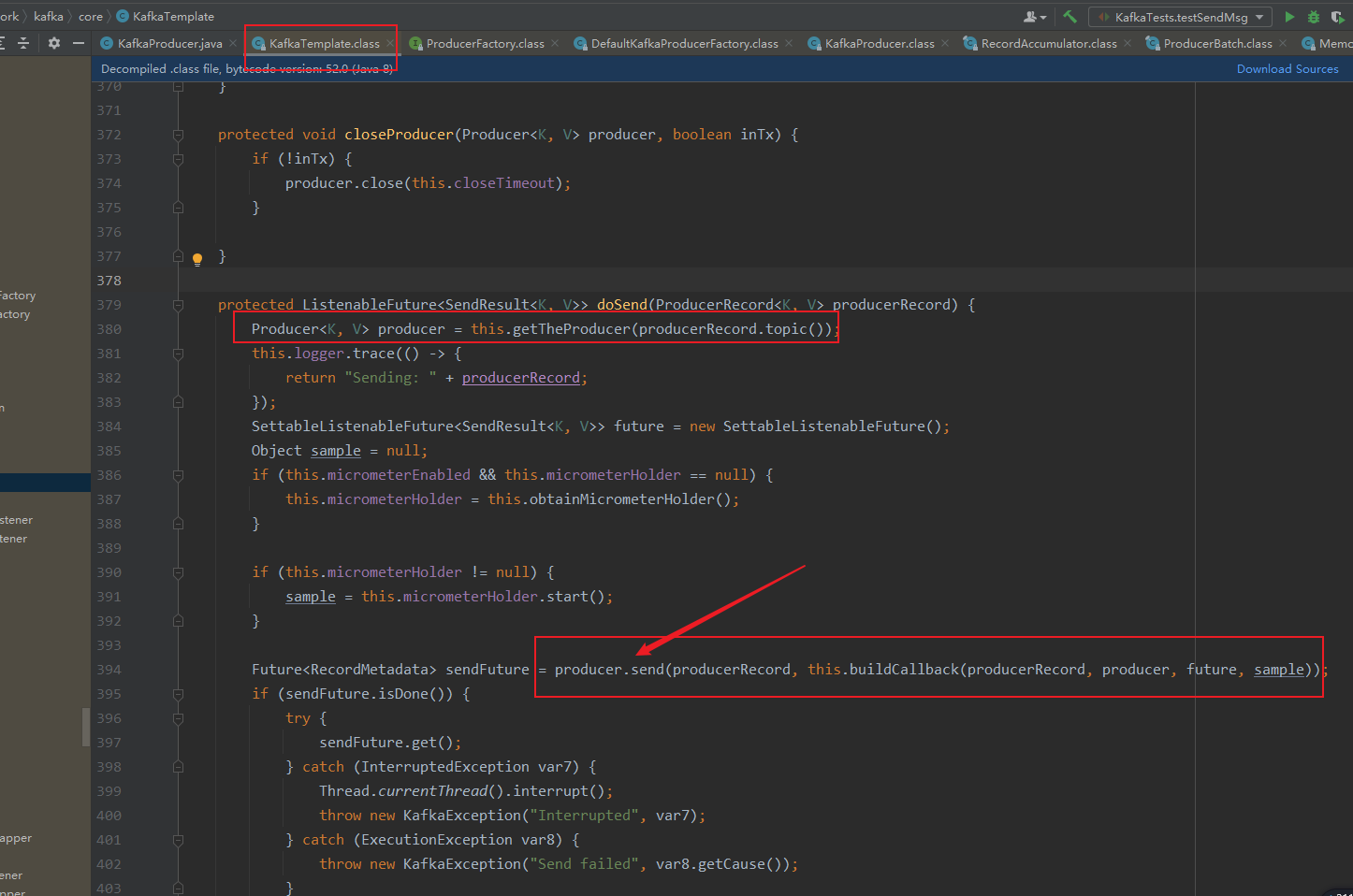Collapse the closeProducer method fold at line 372
This screenshot has width=1353, height=896.
[178, 135]
